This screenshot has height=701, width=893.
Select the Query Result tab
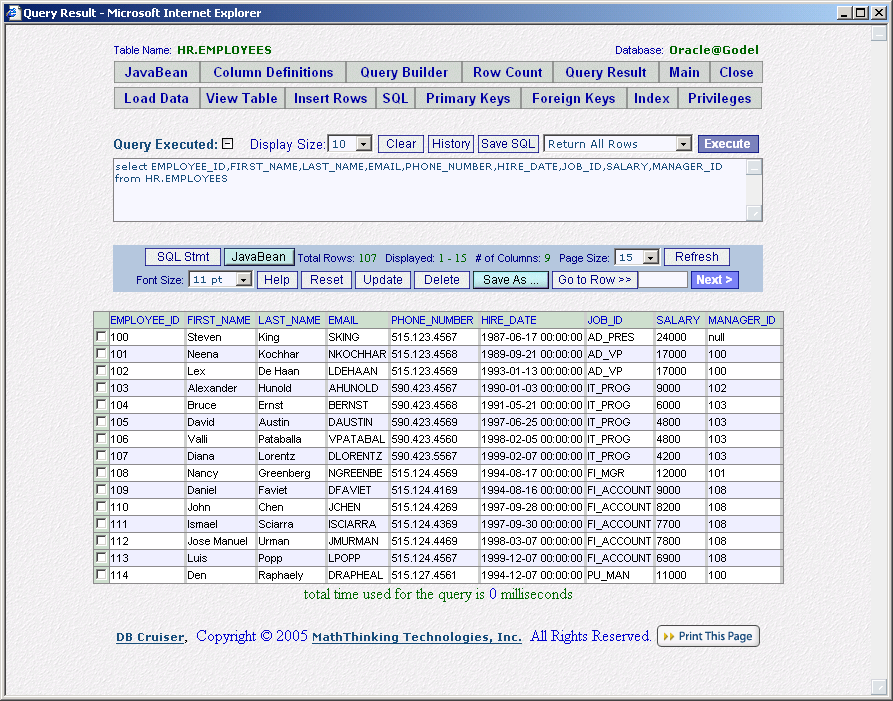pos(606,72)
